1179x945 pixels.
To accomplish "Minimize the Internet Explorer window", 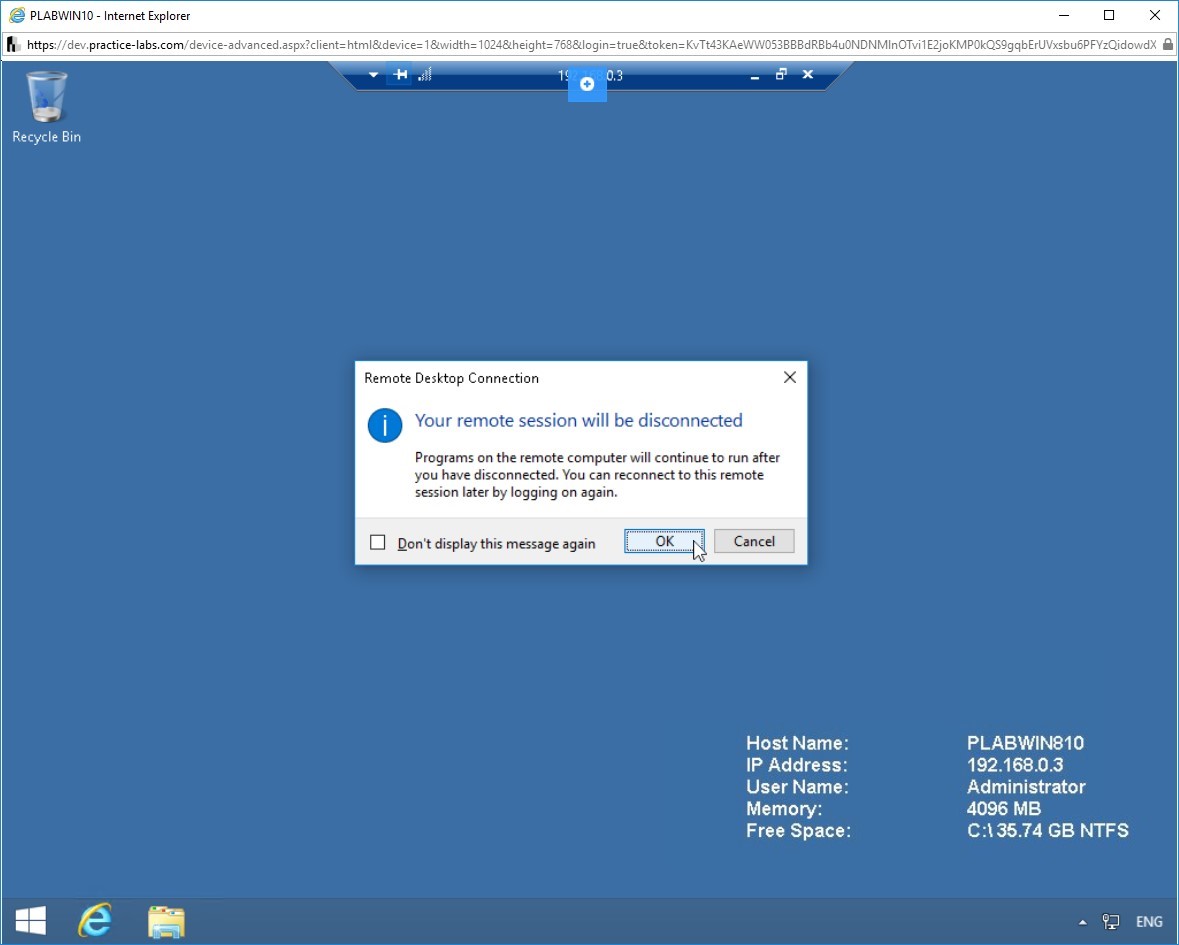I will coord(1064,15).
